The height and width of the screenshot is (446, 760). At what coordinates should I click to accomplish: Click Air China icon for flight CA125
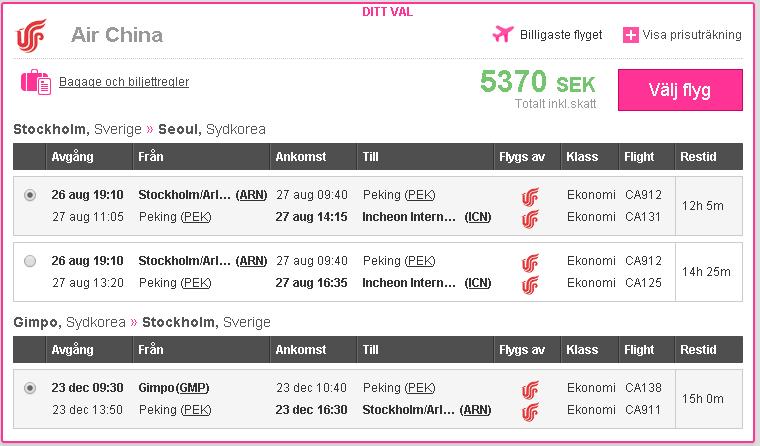tap(530, 283)
